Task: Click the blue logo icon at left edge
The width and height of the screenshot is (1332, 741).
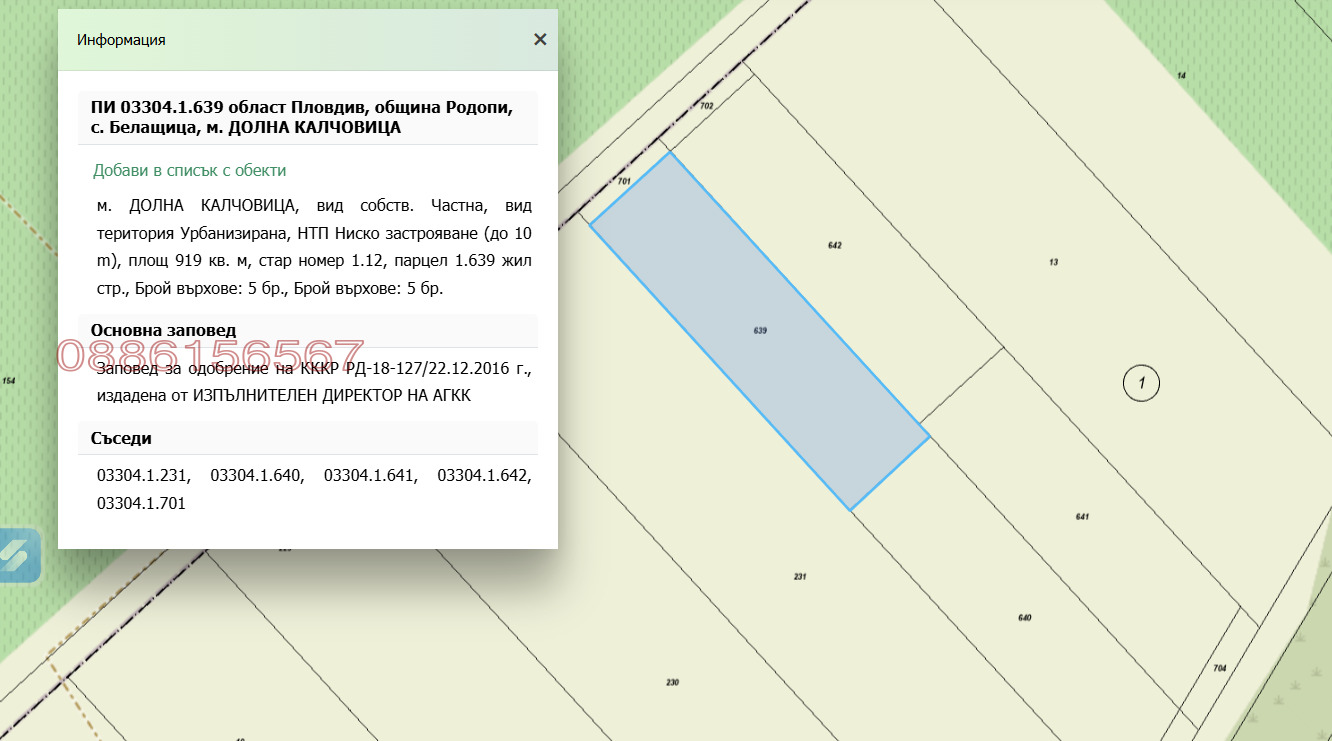Action: point(20,555)
